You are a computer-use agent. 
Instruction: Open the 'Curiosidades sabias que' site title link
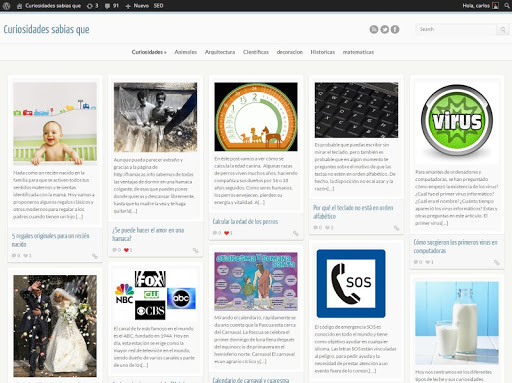[x=46, y=29]
